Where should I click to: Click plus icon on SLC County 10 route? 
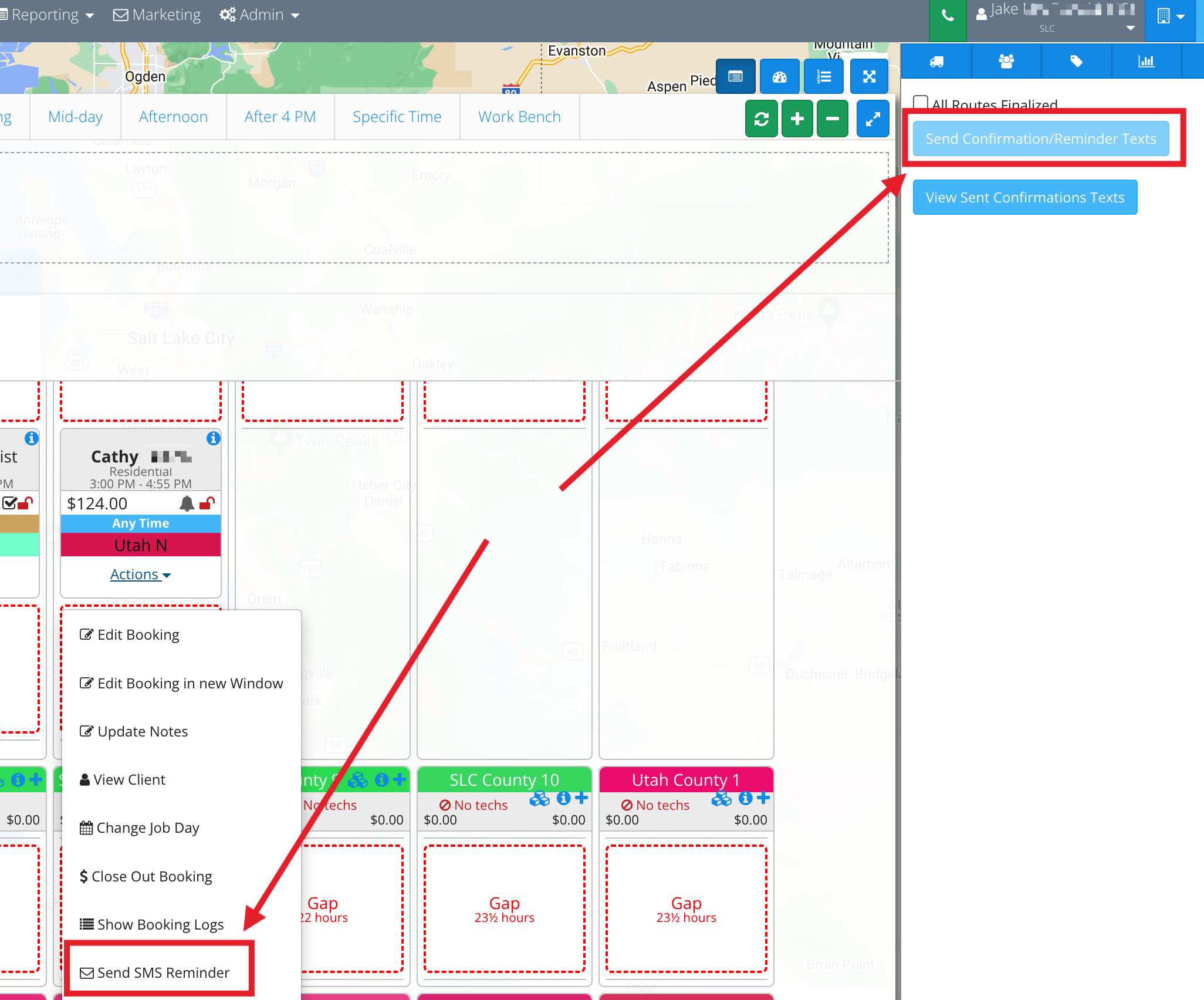pos(581,798)
